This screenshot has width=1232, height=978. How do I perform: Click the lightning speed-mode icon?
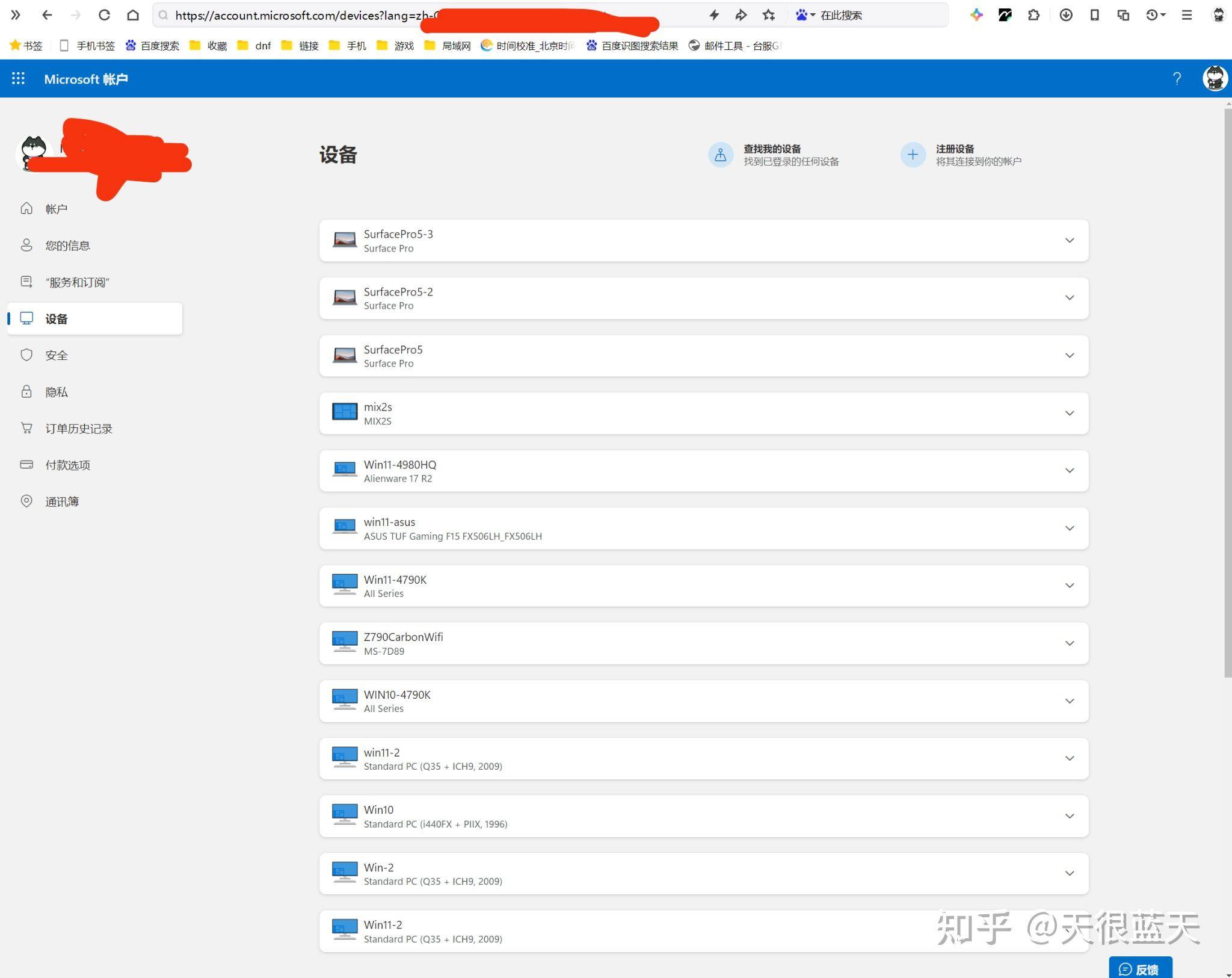(x=714, y=15)
